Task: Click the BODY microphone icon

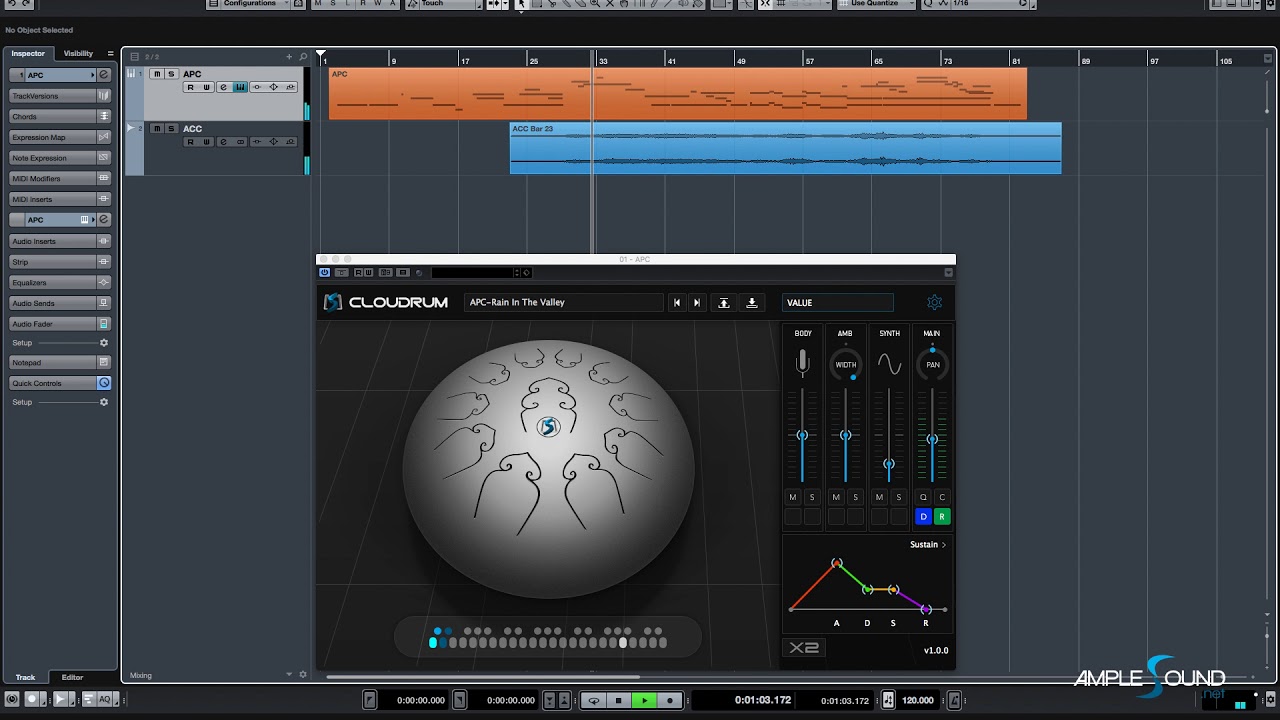Action: (x=802, y=363)
